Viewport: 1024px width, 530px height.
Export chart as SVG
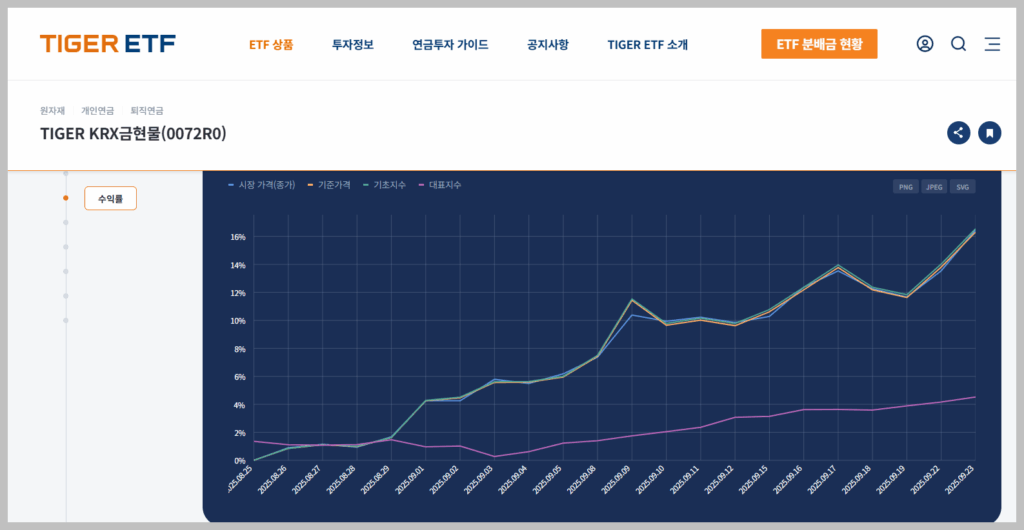tap(962, 187)
